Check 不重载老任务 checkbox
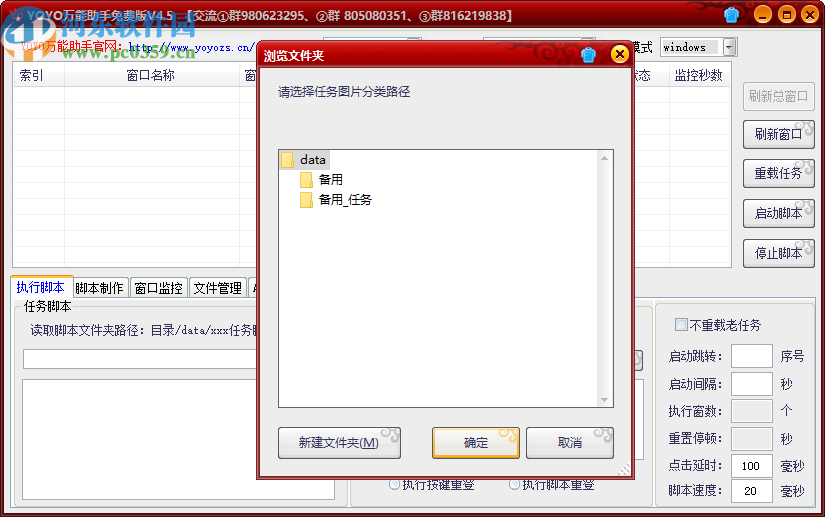 681,325
